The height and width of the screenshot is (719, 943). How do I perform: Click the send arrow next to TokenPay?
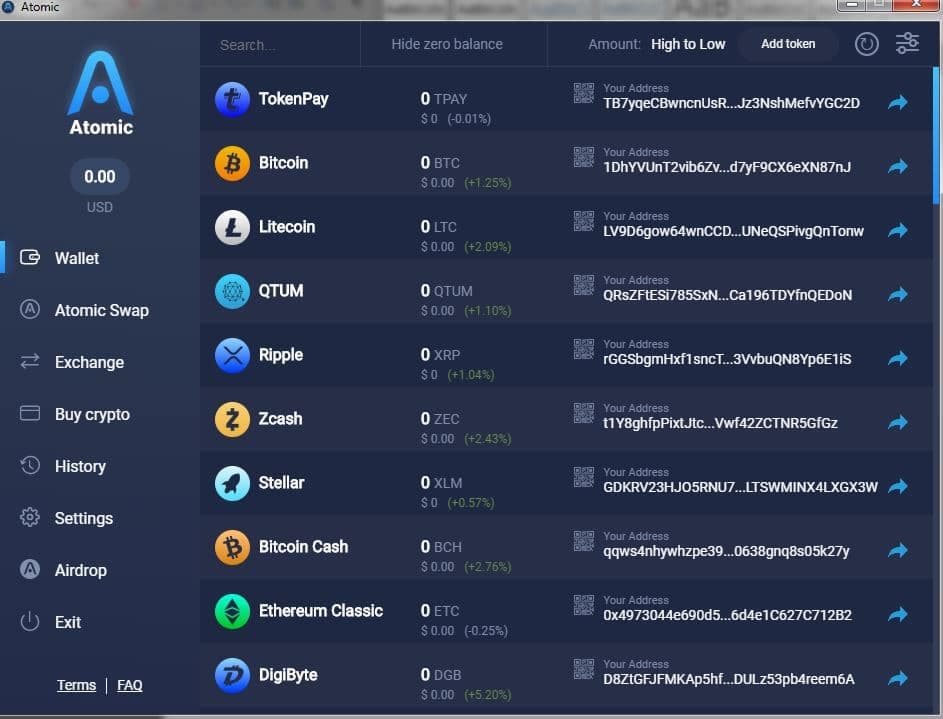tap(897, 102)
